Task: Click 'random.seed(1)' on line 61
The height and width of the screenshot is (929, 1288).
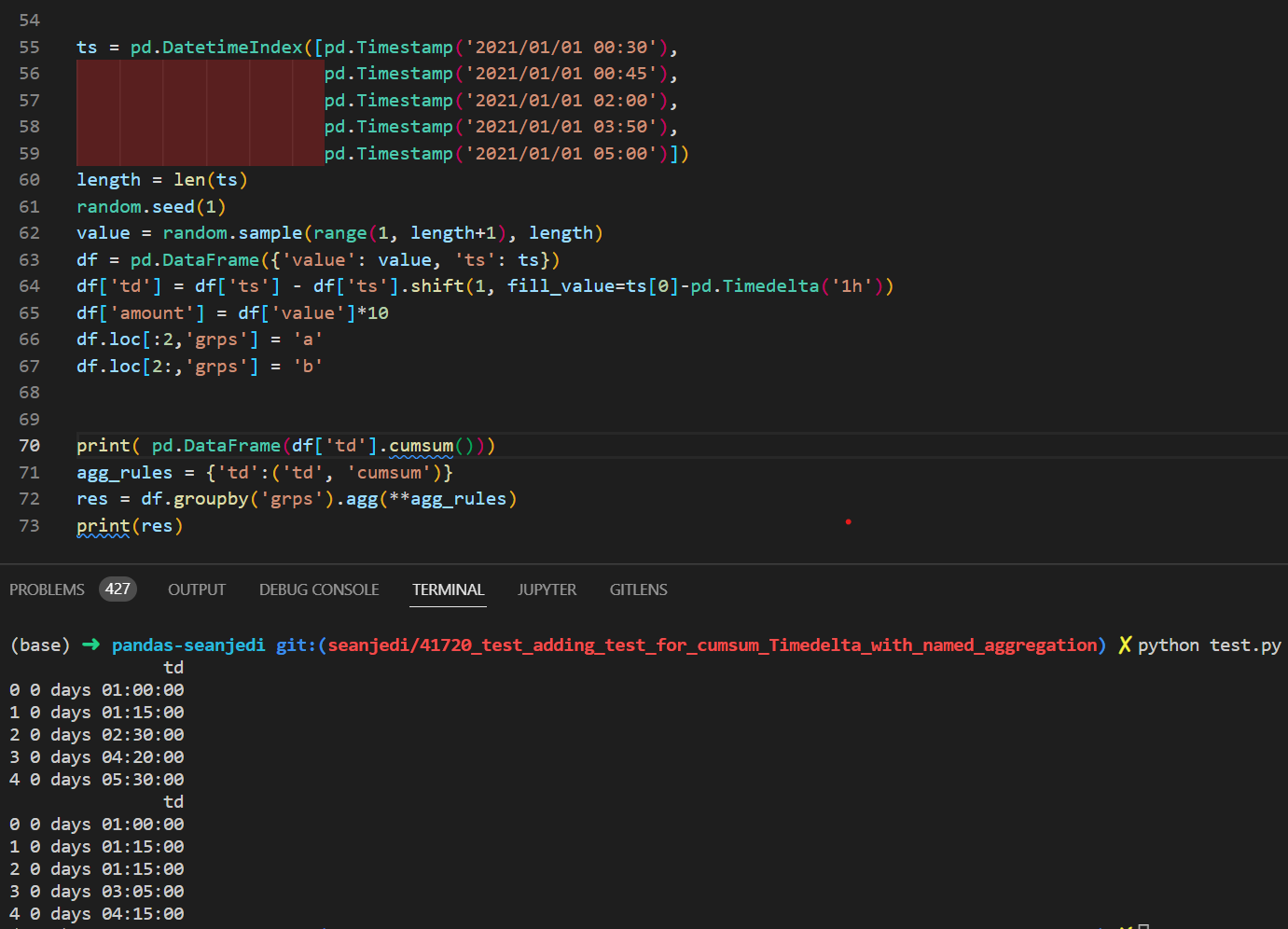Action: point(151,207)
